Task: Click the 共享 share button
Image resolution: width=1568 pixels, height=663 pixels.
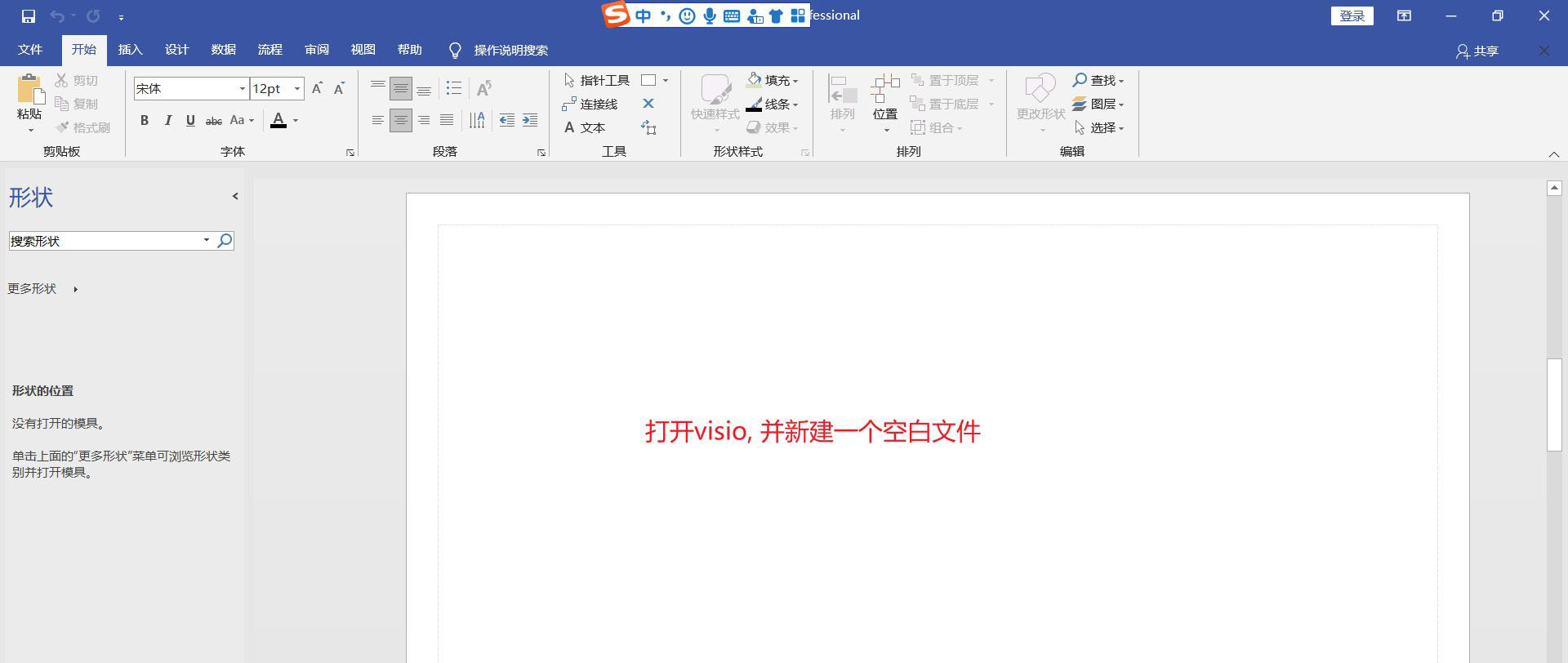Action: (x=1477, y=51)
